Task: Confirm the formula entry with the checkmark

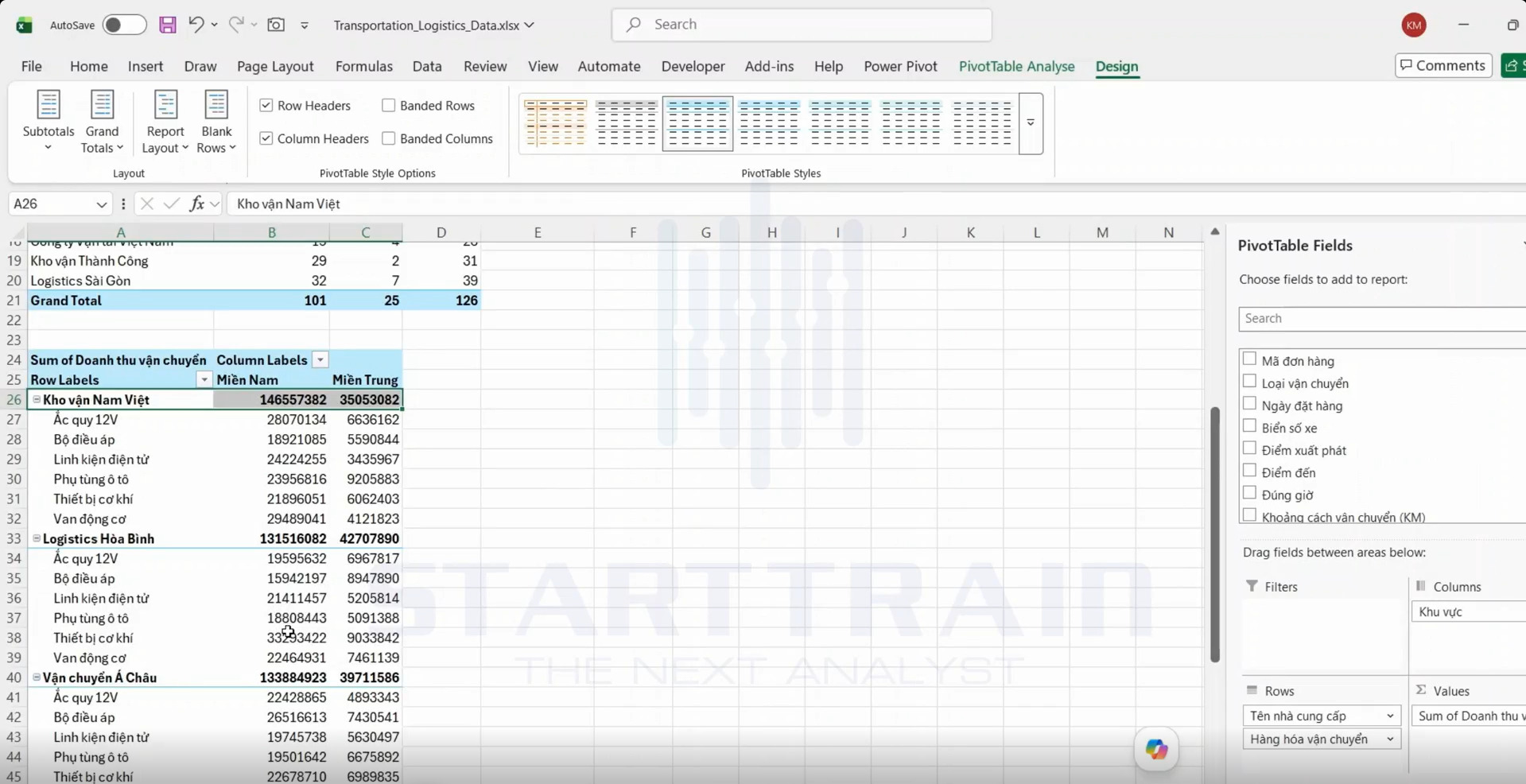Action: 171,204
